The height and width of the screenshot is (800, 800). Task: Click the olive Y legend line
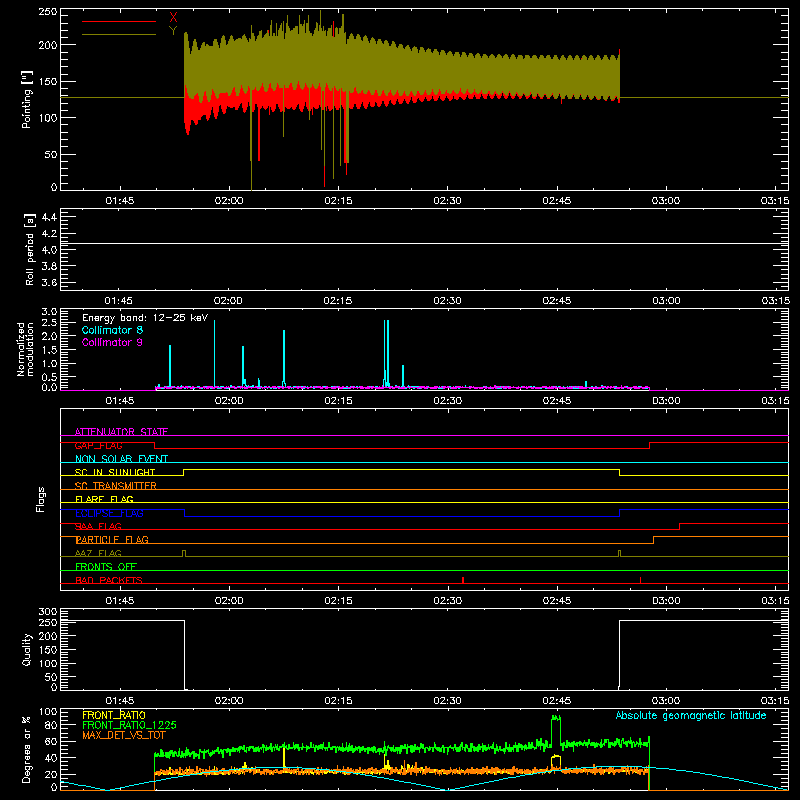pyautogui.click(x=119, y=34)
